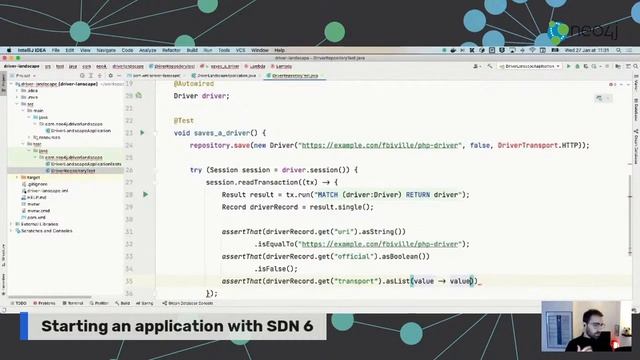Click the Debug button in main toolbar
The height and width of the screenshot is (360, 640).
577,66
